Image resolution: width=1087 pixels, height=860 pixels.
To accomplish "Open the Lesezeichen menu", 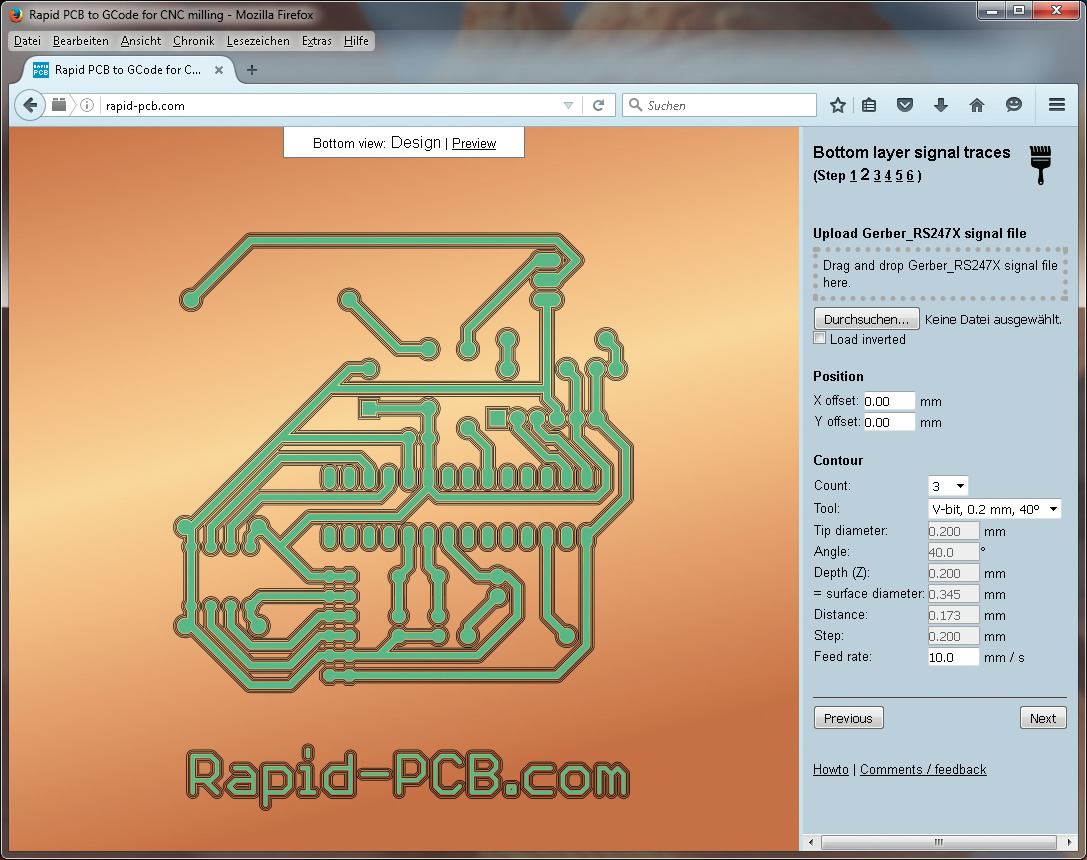I will pyautogui.click(x=258, y=41).
